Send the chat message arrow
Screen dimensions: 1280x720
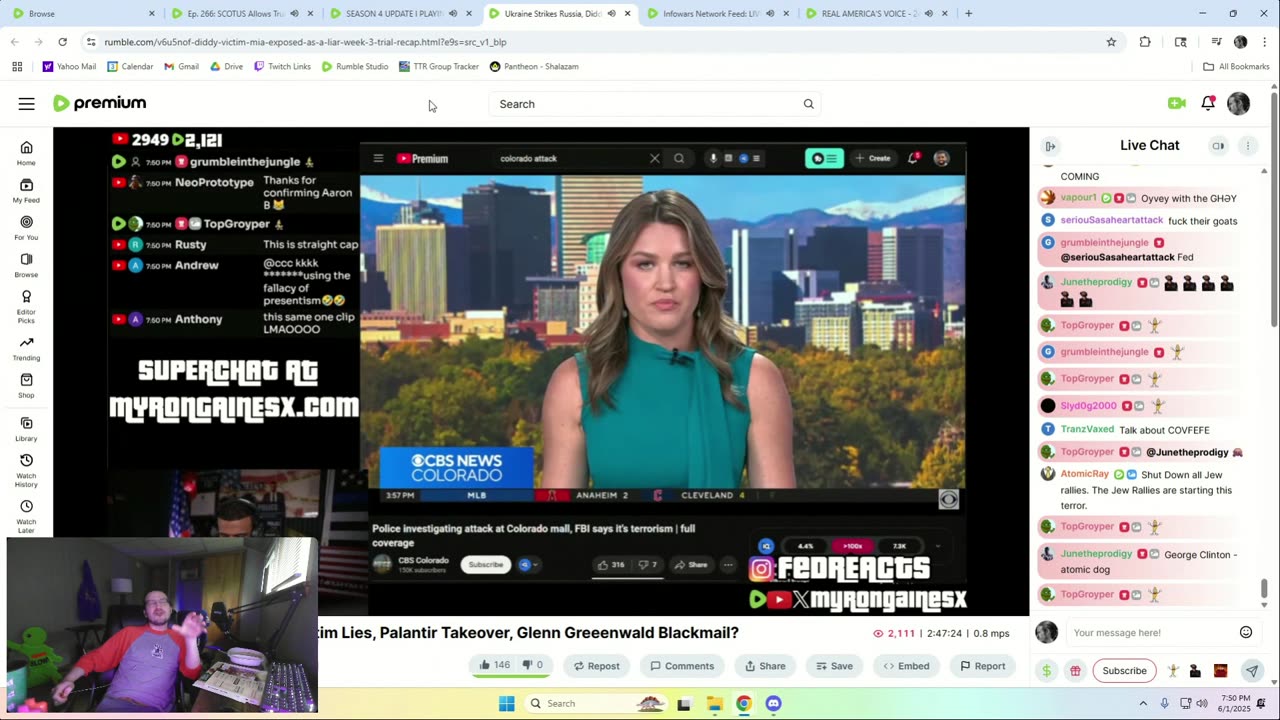tap(1251, 671)
